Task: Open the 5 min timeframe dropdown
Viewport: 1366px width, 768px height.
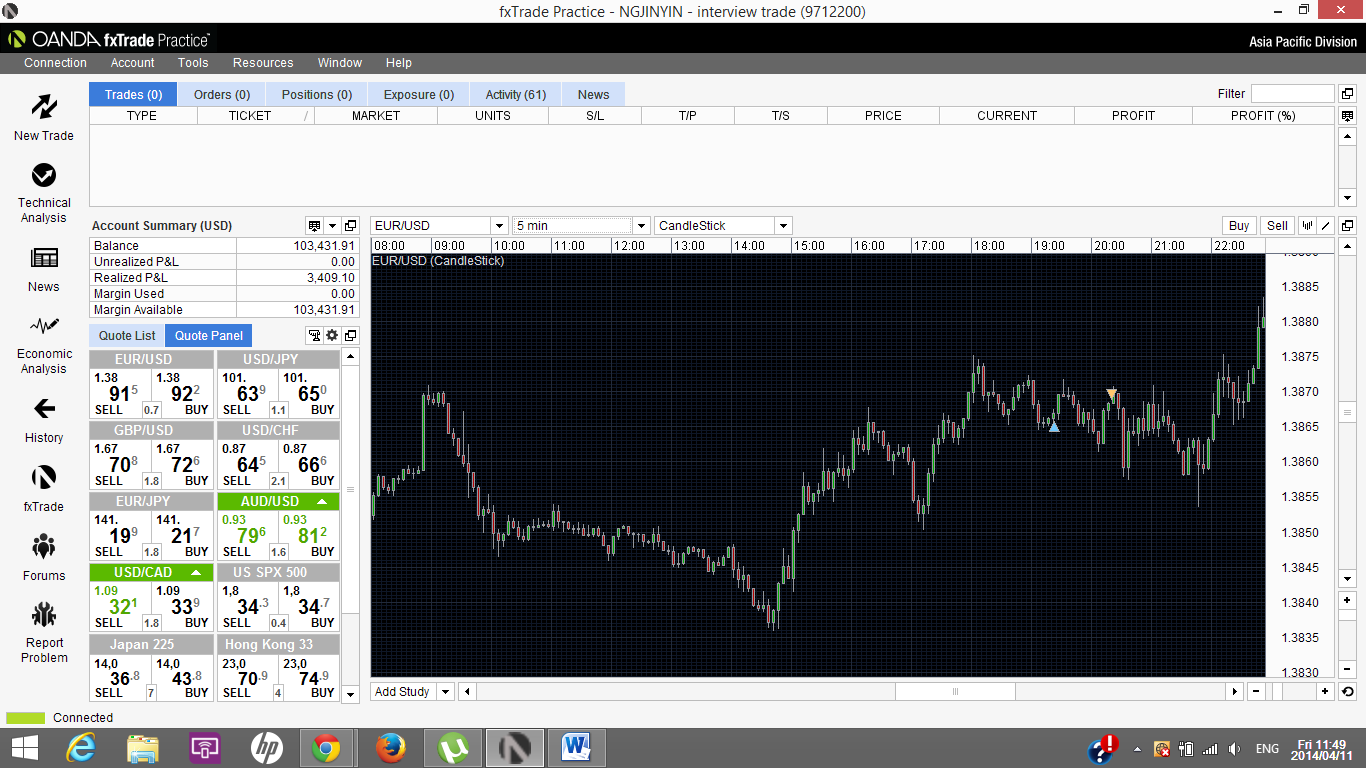Action: pos(641,226)
